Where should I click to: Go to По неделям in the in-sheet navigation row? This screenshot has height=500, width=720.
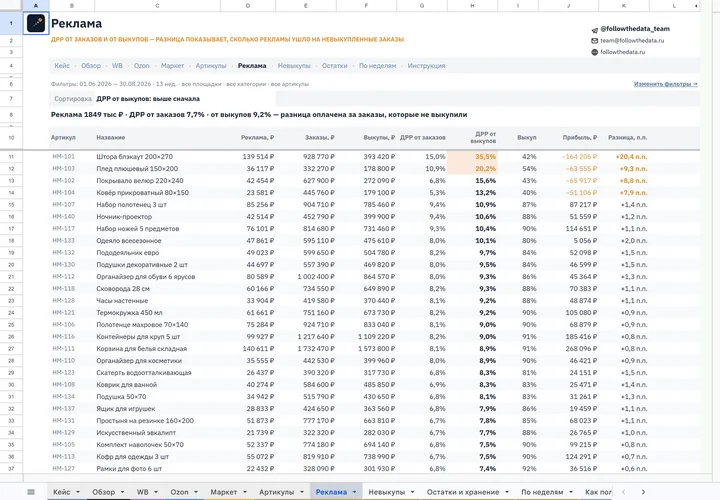(377, 66)
